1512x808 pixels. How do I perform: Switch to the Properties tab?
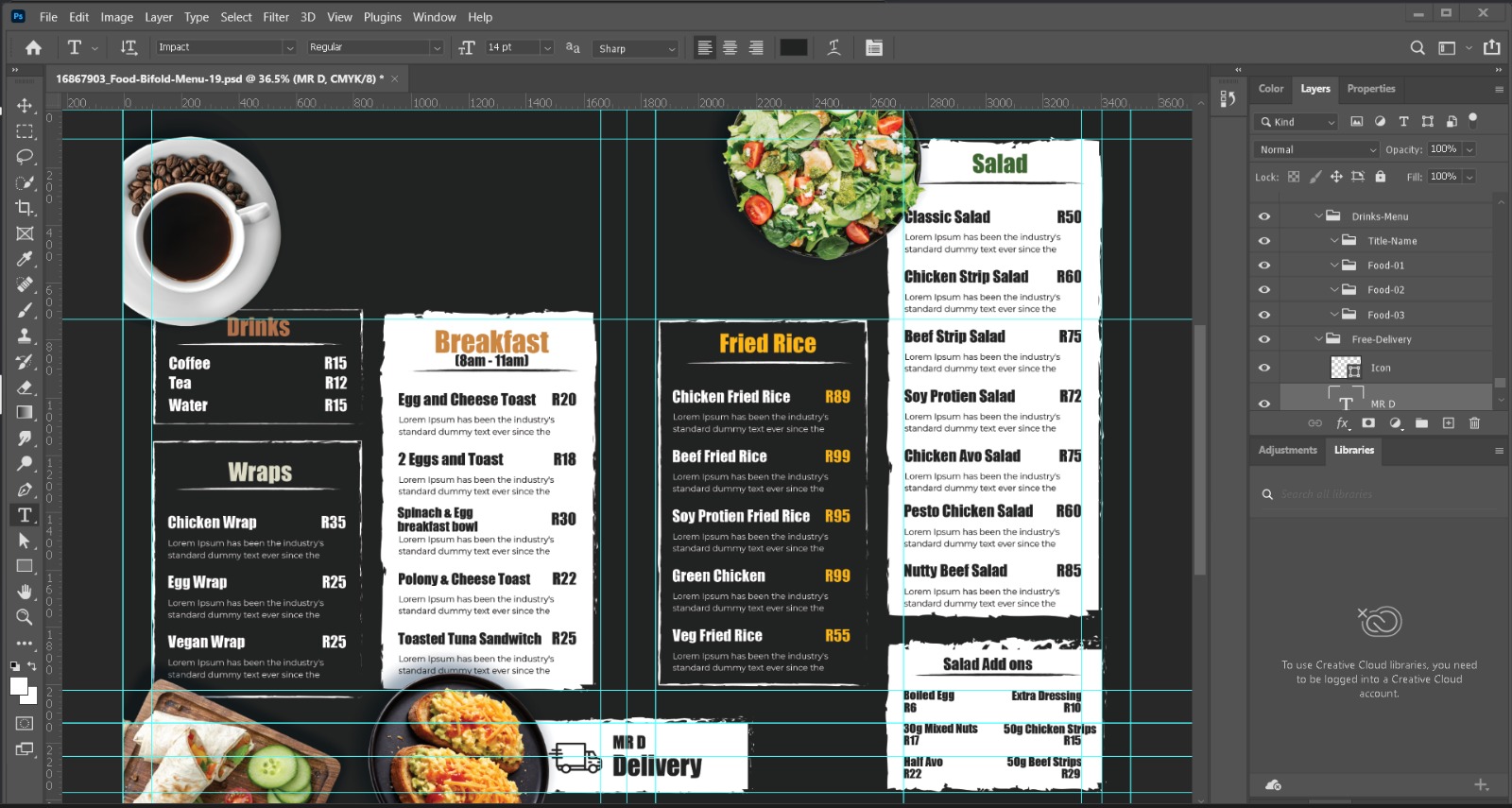(1370, 89)
